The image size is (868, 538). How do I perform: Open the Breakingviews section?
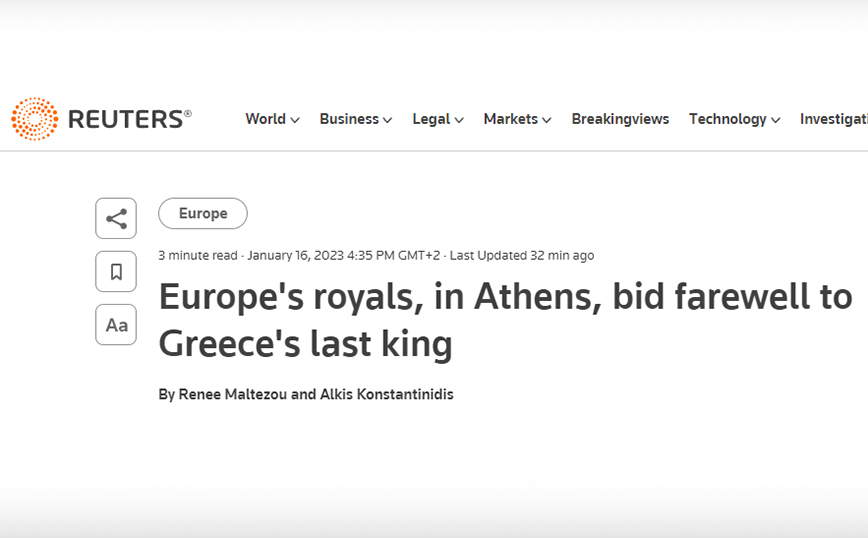pos(620,119)
